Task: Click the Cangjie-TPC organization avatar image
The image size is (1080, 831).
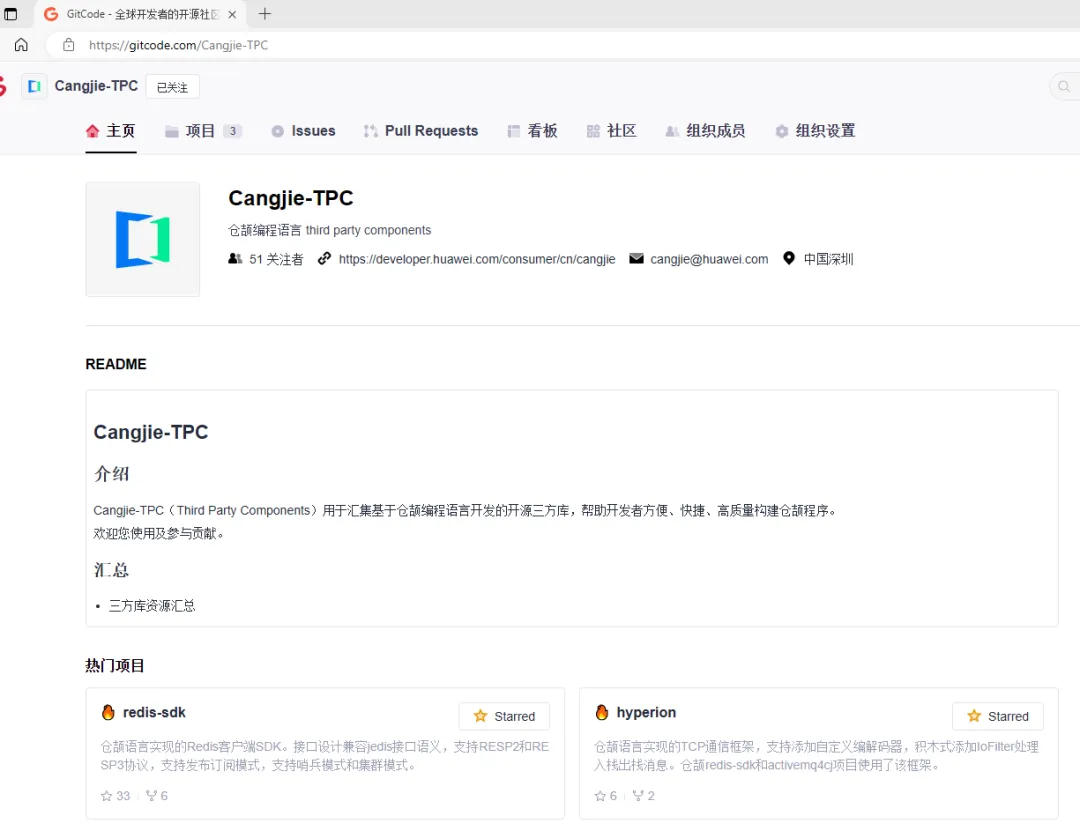Action: [142, 239]
